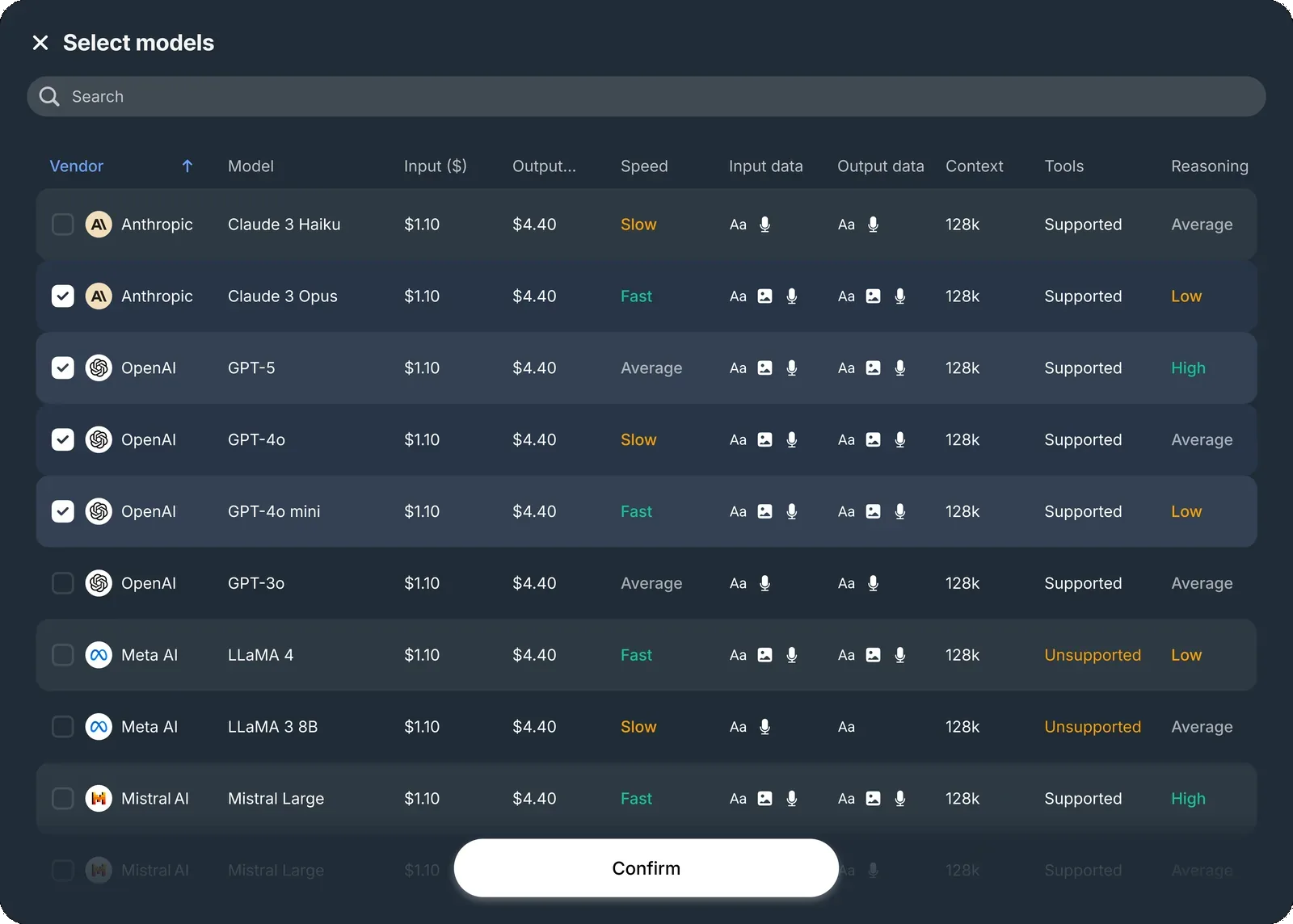1293x924 pixels.
Task: Click the Search input field
Action: coord(646,97)
